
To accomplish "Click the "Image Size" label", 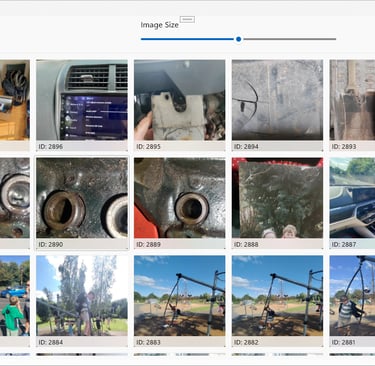I will click(159, 25).
